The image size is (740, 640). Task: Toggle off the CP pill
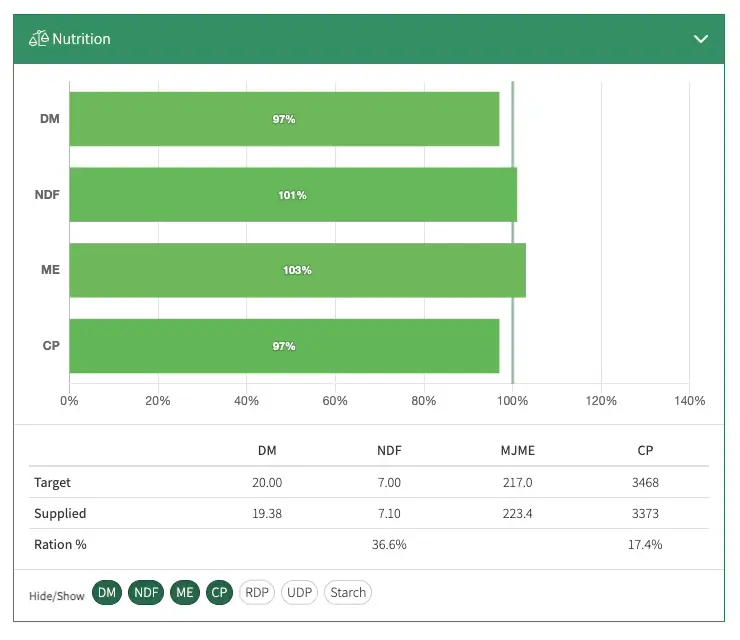pos(219,592)
